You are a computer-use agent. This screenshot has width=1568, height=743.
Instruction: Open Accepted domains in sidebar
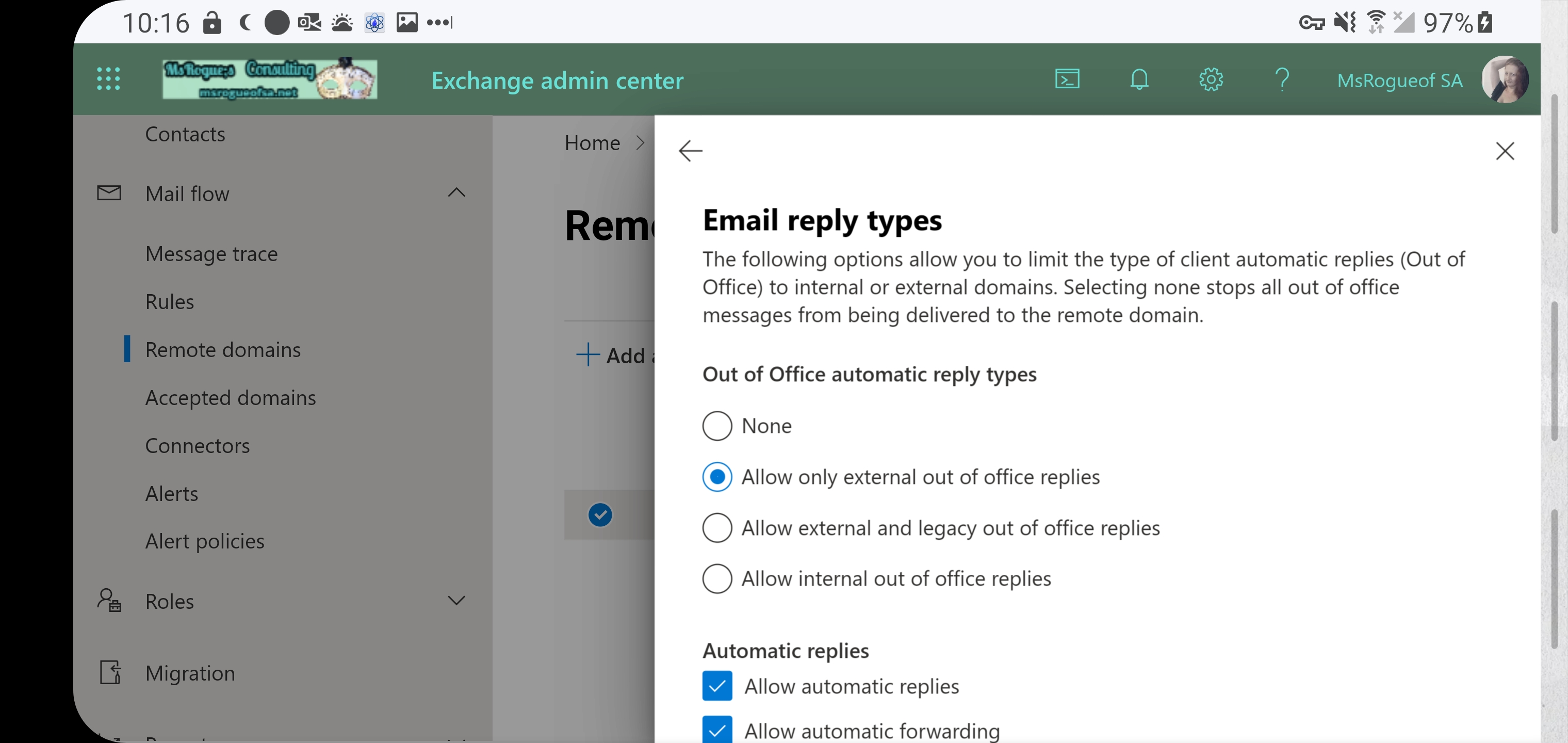[x=230, y=398]
